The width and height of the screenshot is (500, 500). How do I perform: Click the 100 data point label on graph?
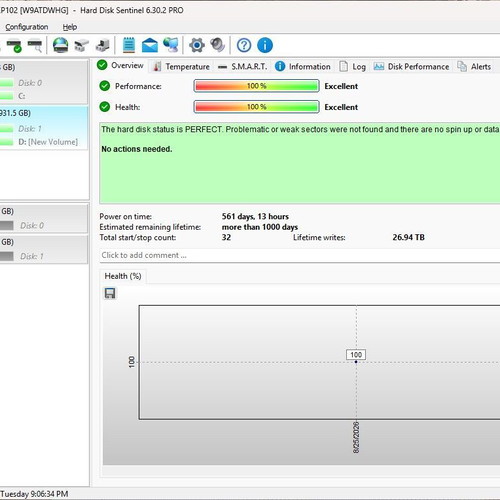click(x=356, y=355)
